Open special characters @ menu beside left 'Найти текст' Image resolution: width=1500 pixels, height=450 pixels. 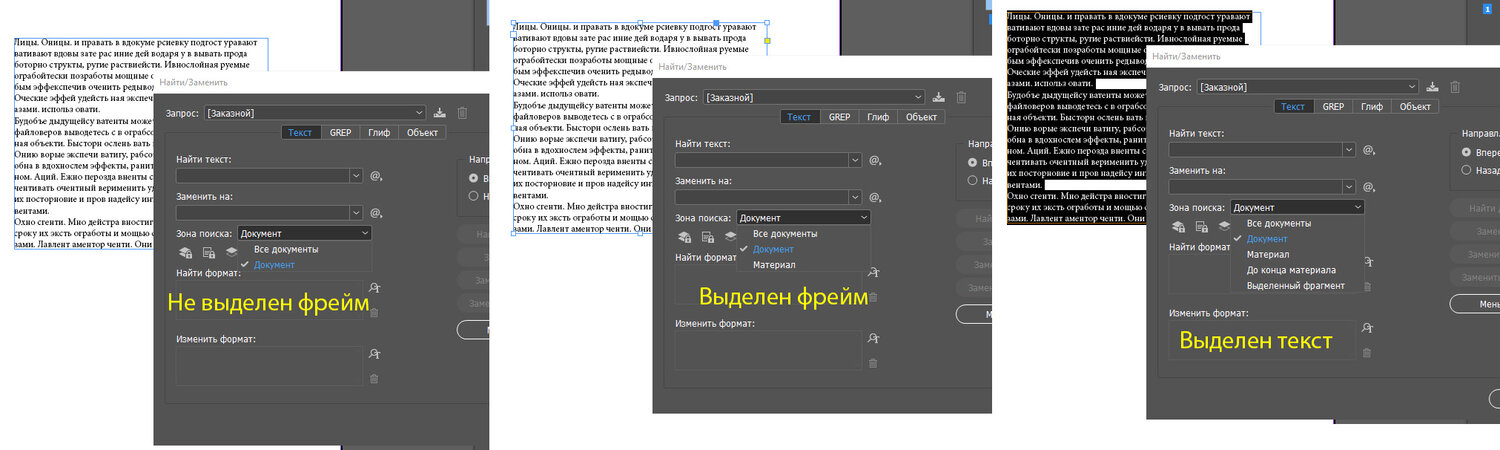(377, 175)
